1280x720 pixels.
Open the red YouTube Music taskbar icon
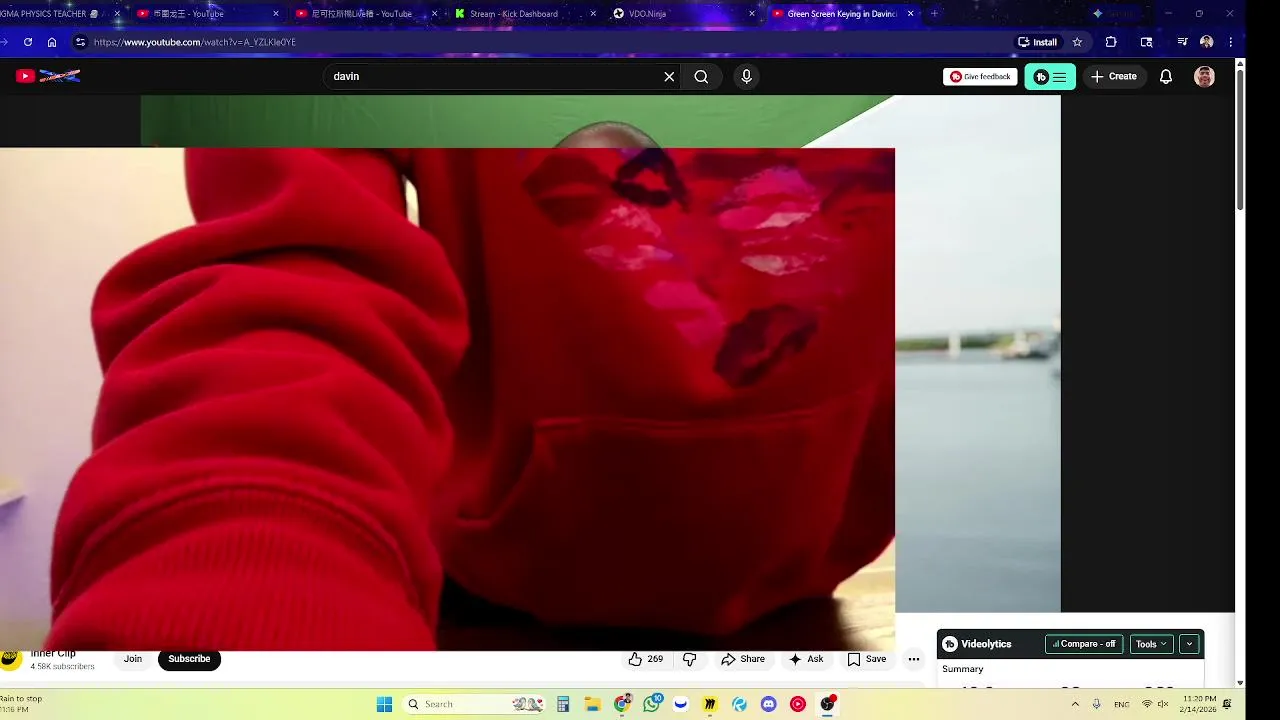pos(798,704)
